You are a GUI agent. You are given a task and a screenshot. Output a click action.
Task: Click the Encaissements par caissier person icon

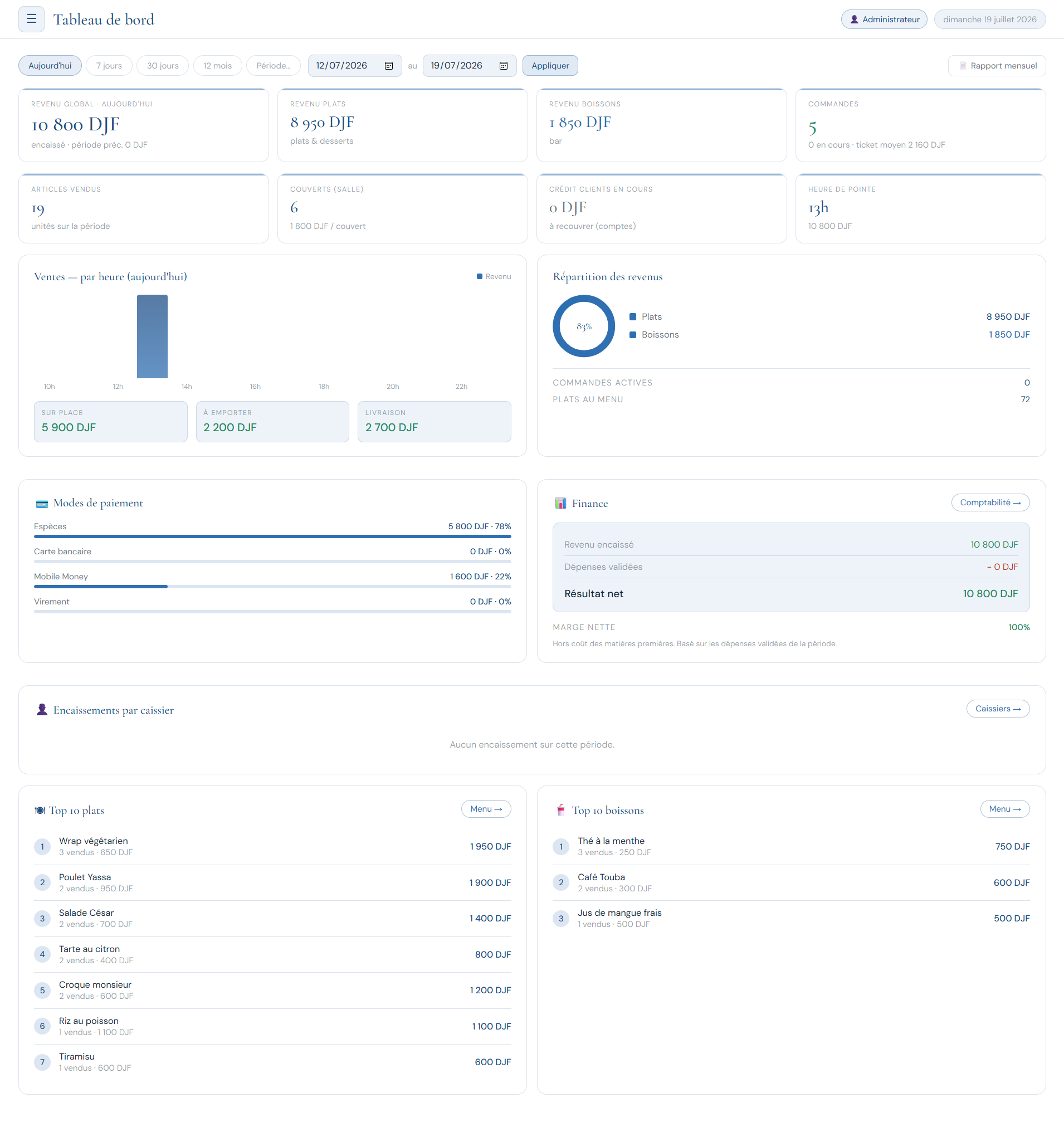42,710
